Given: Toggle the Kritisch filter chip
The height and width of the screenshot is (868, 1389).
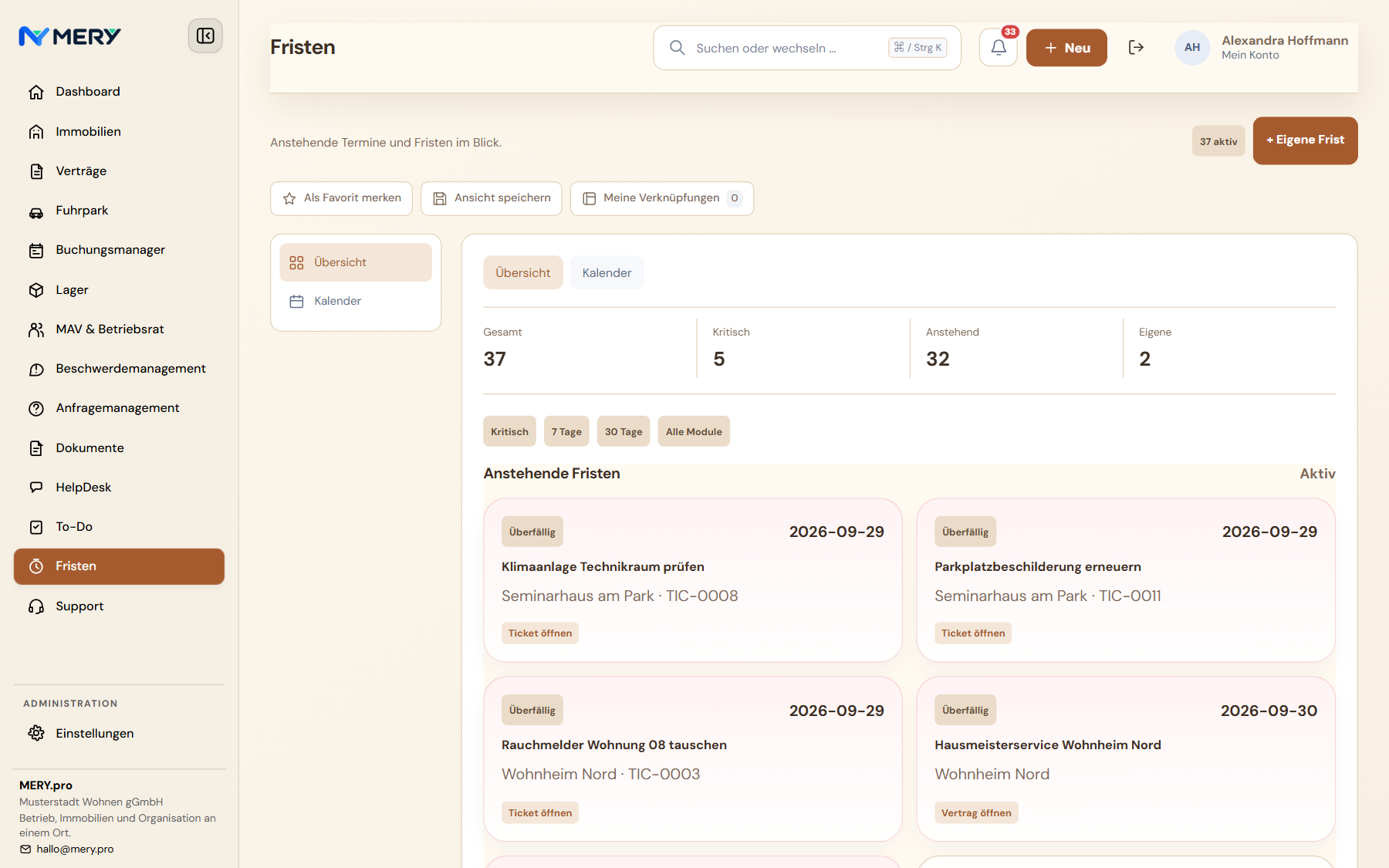Looking at the screenshot, I should 509,431.
